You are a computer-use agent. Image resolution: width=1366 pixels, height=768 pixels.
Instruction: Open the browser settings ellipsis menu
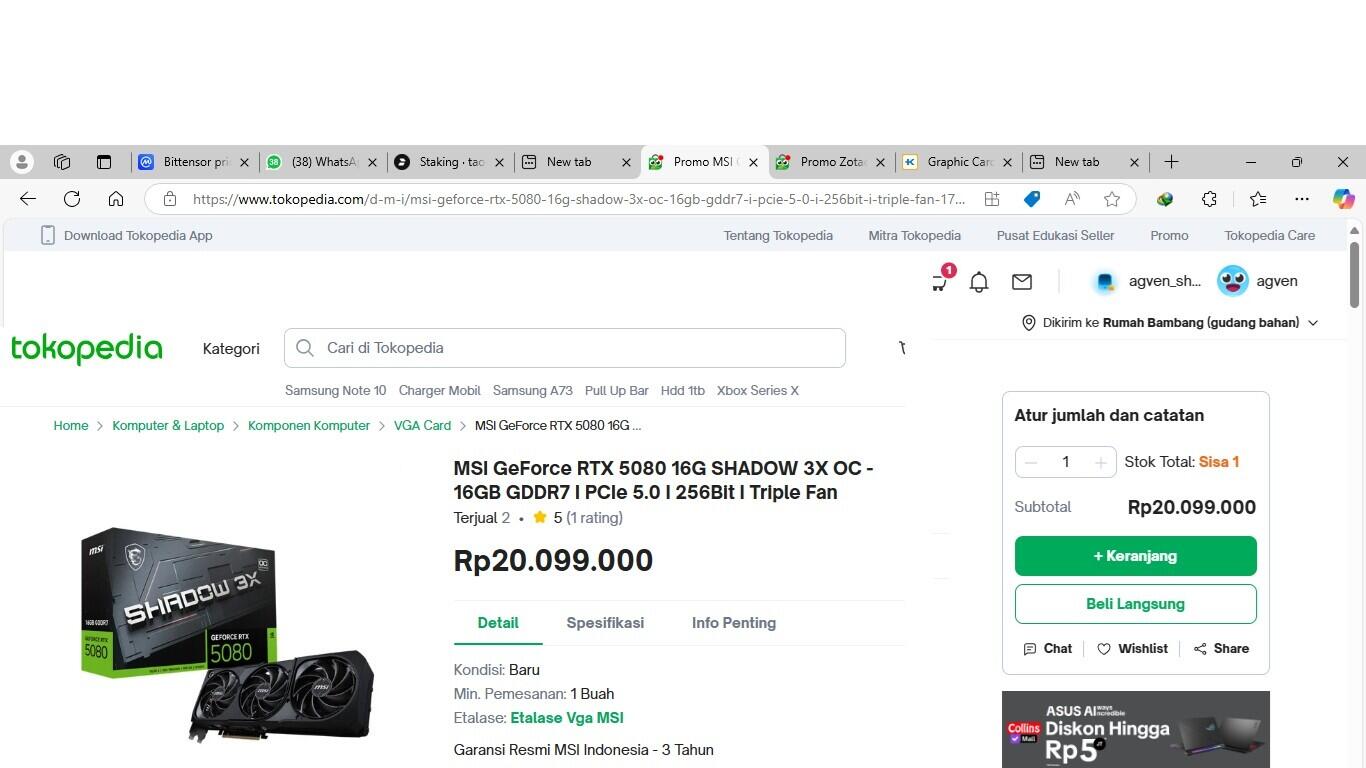coord(1301,199)
